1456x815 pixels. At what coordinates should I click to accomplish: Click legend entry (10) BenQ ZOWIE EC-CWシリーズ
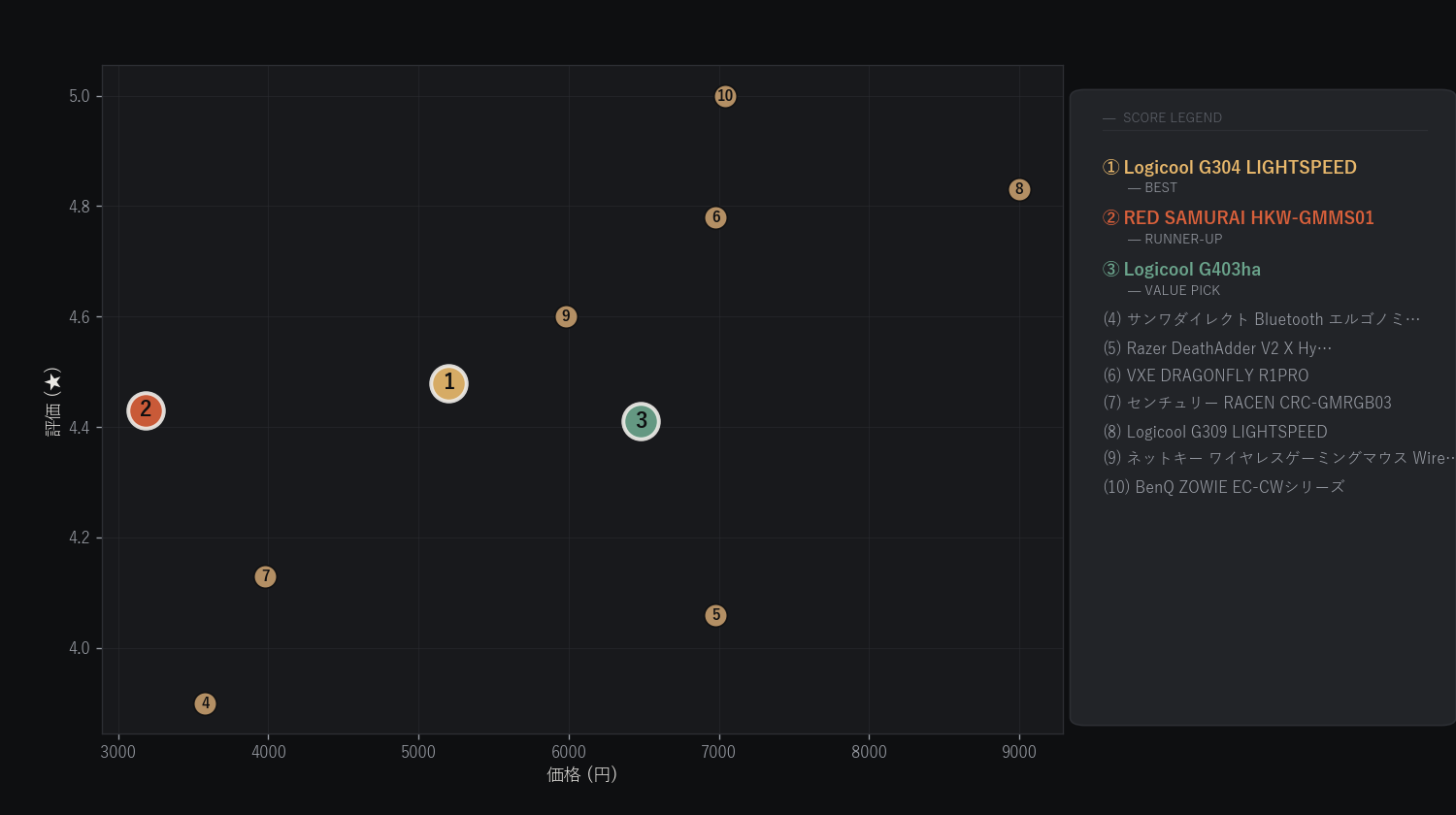pos(1224,487)
